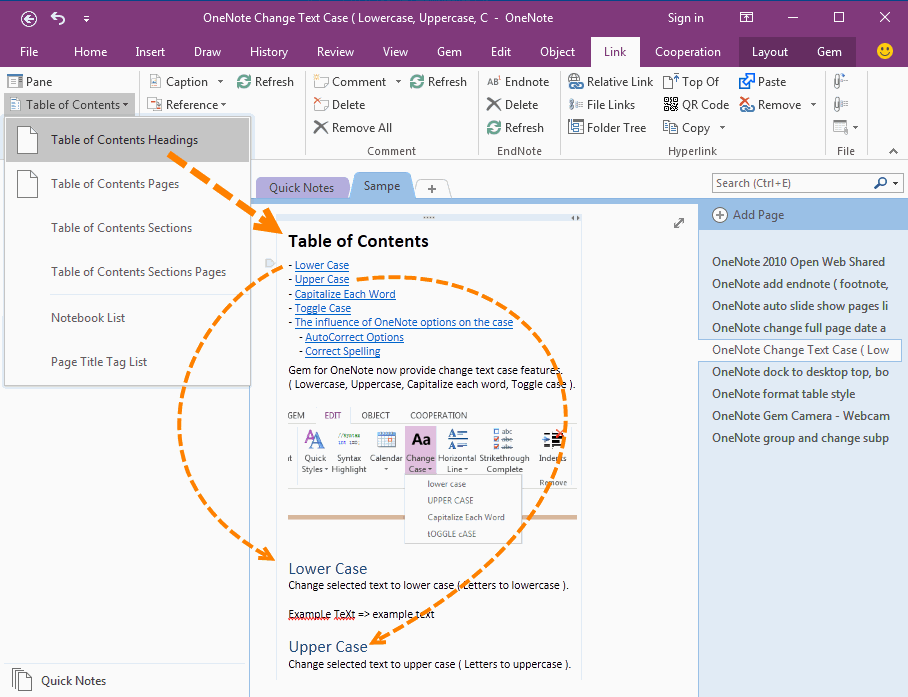Follow the Upper Case link
The width and height of the screenshot is (908, 697).
point(321,279)
